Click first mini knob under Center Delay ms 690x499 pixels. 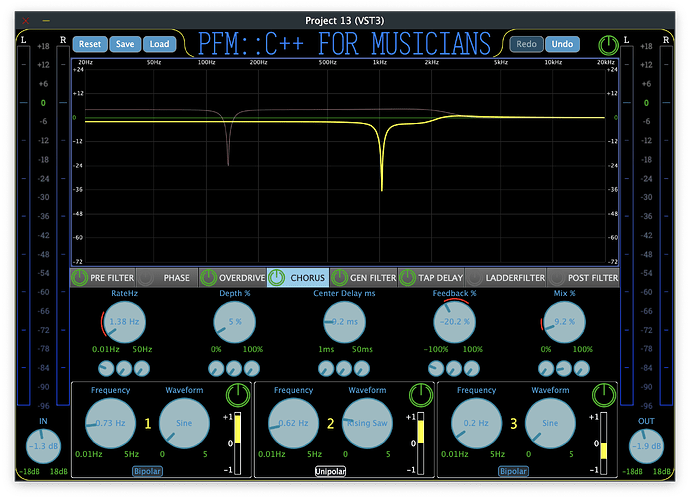tap(326, 368)
